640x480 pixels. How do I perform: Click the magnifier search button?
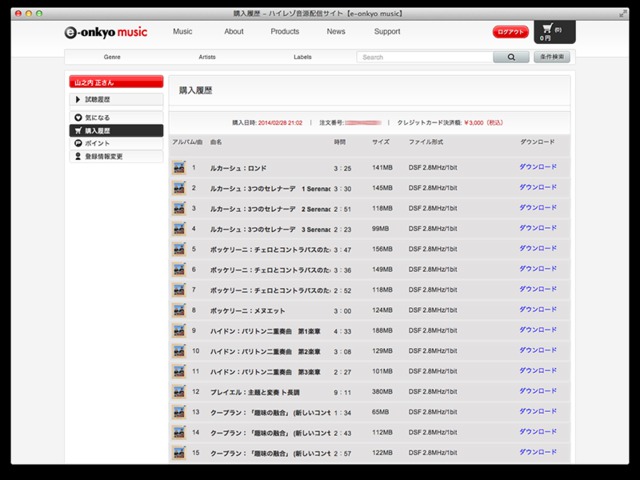(511, 58)
